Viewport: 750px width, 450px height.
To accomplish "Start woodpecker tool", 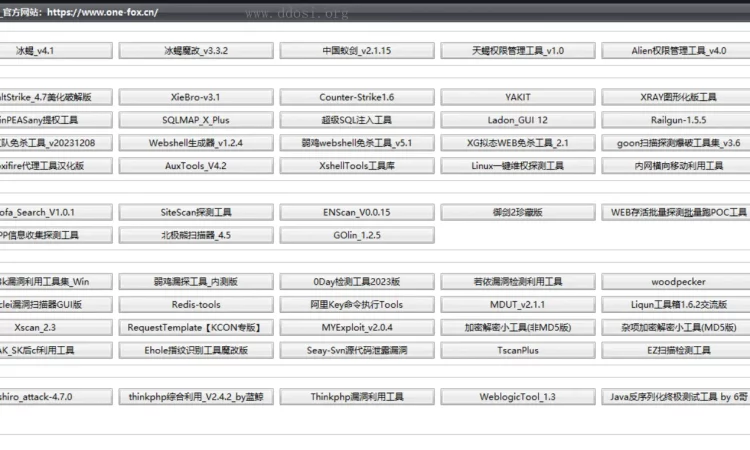I will (676, 282).
